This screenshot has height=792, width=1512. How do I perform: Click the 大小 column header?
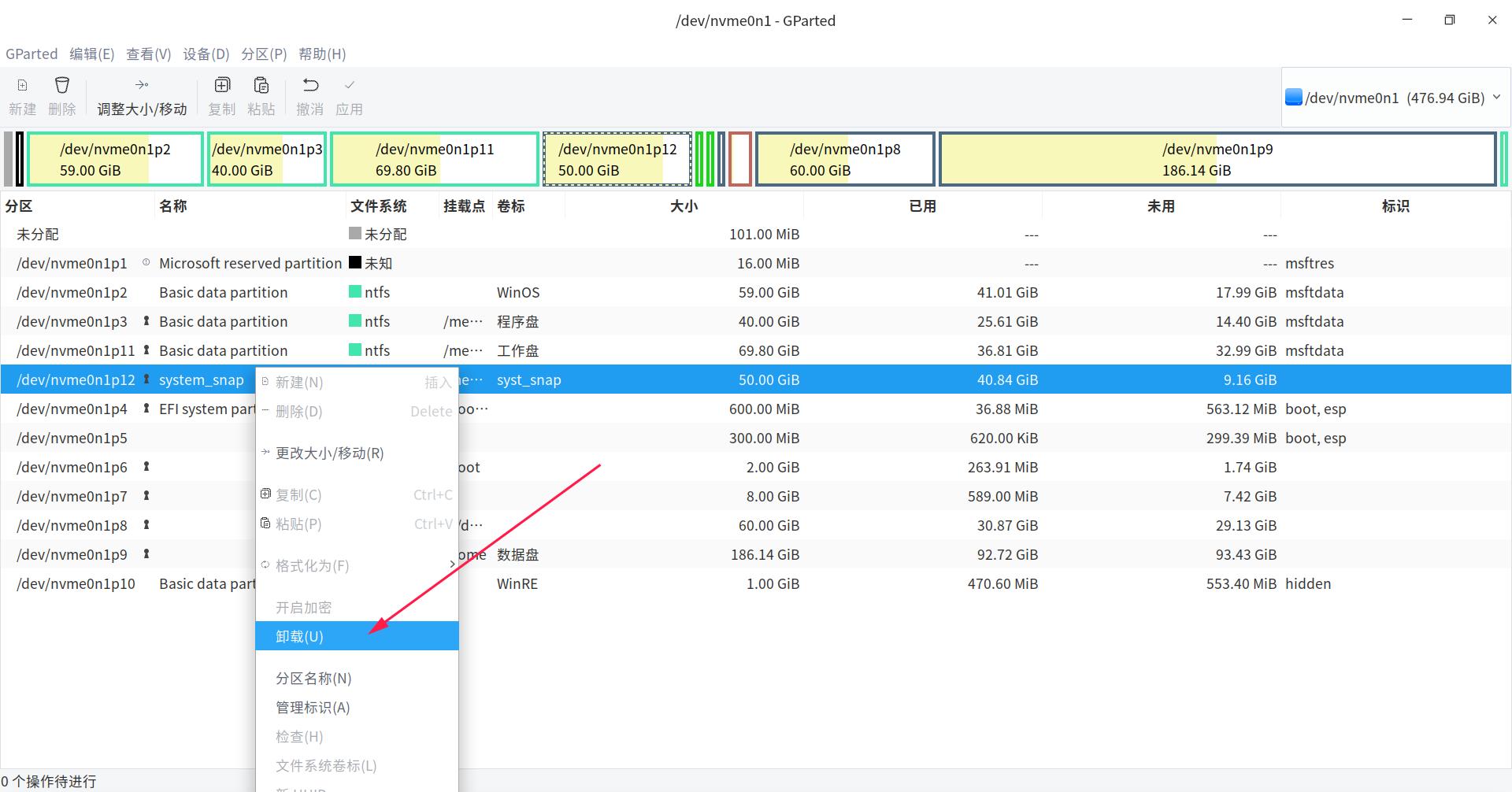[684, 206]
